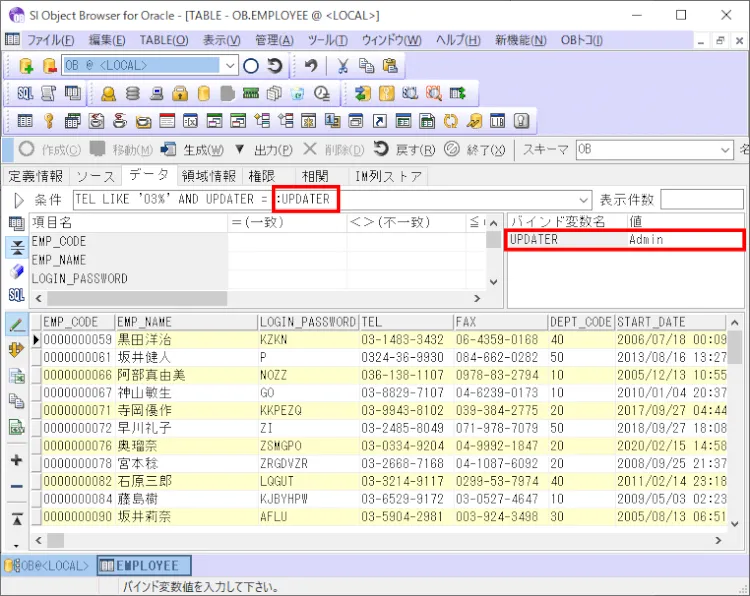Open the TABLE(O) menu

(x=164, y=40)
